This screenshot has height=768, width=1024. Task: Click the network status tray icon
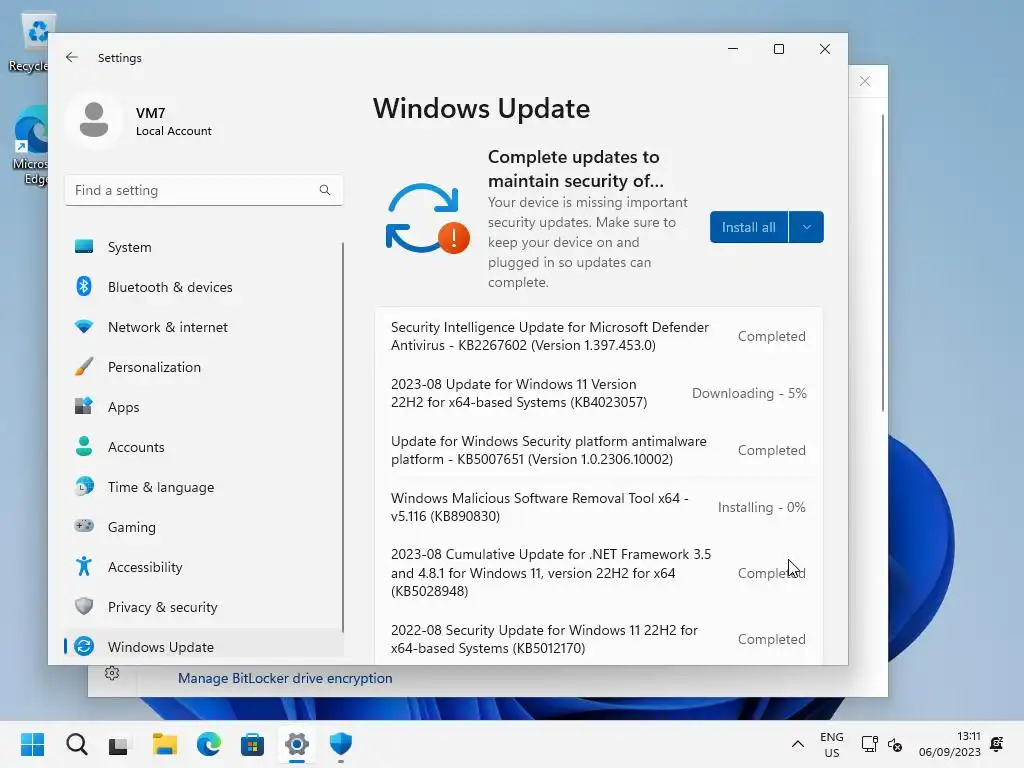click(x=869, y=744)
